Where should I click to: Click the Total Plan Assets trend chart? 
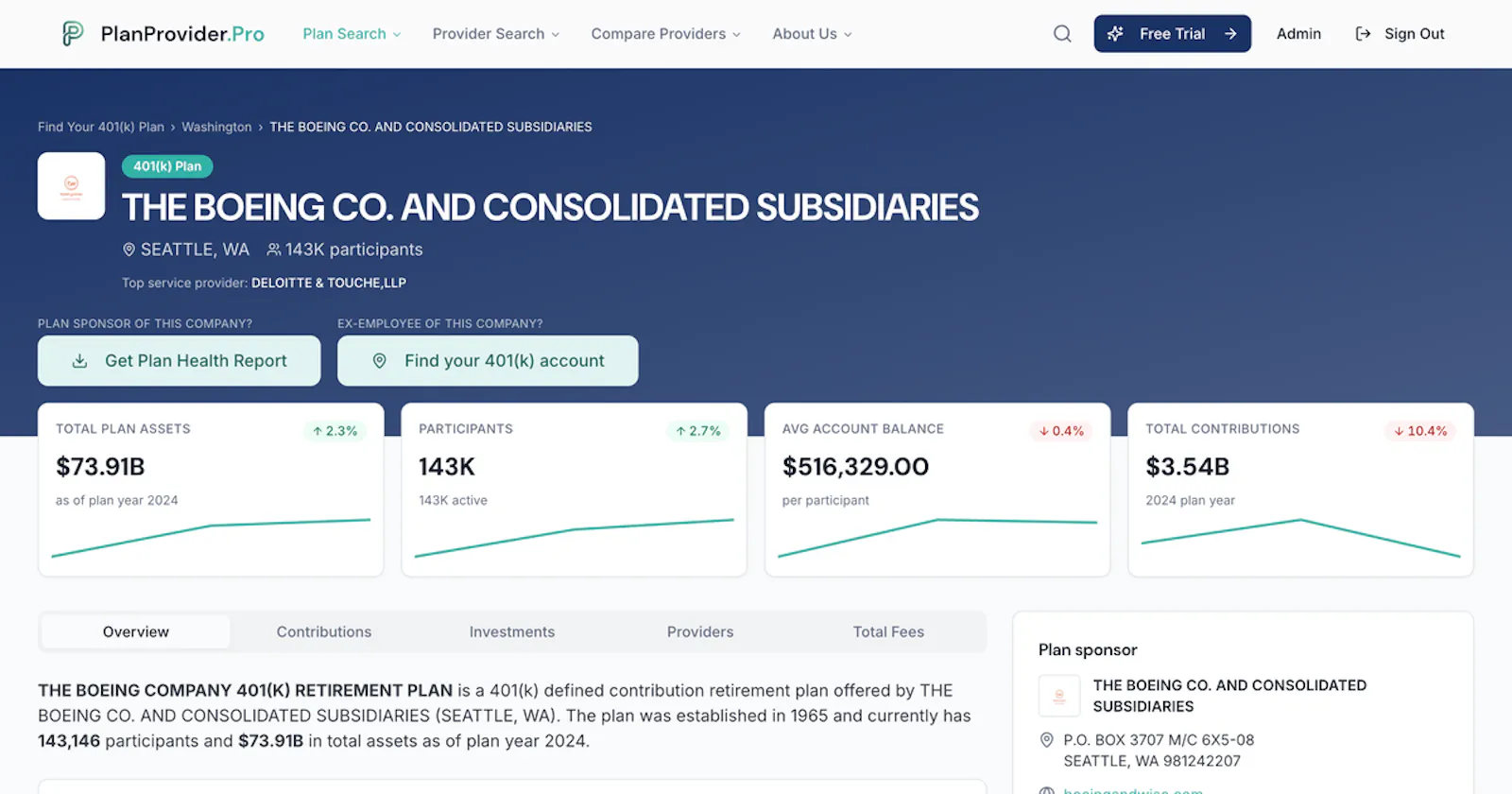211,537
